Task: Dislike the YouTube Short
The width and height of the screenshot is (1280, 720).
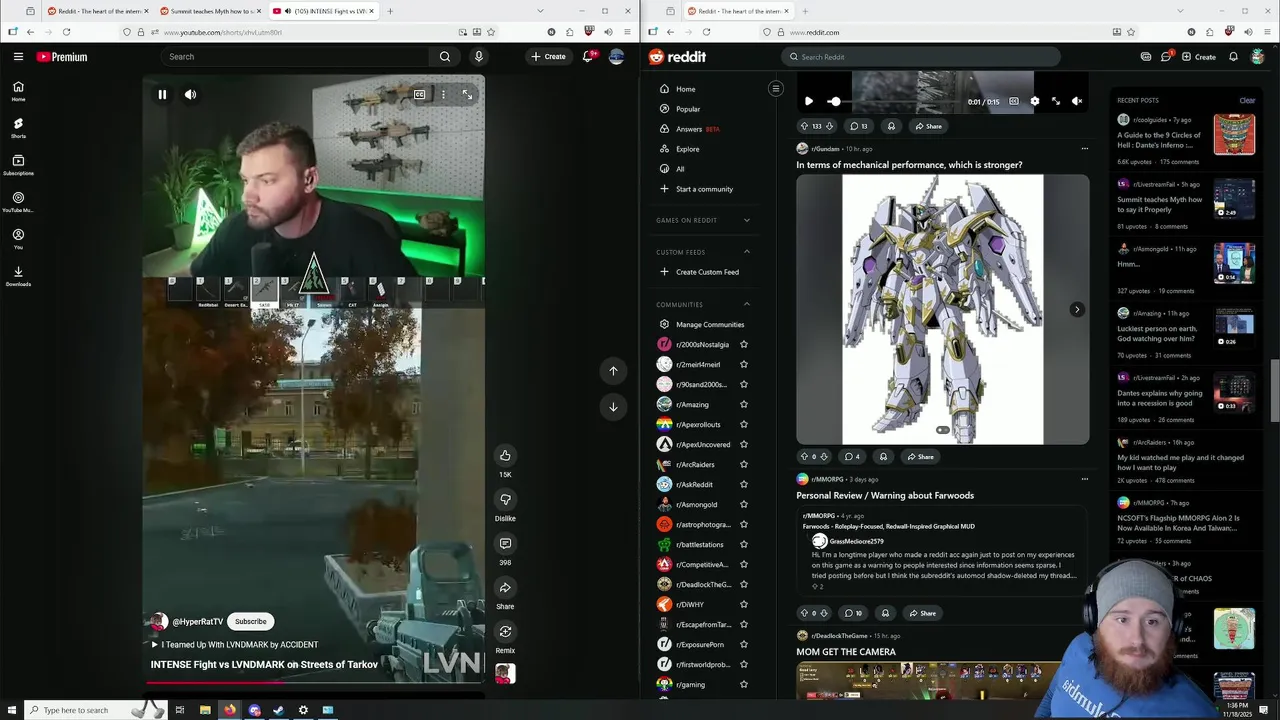Action: (505, 499)
